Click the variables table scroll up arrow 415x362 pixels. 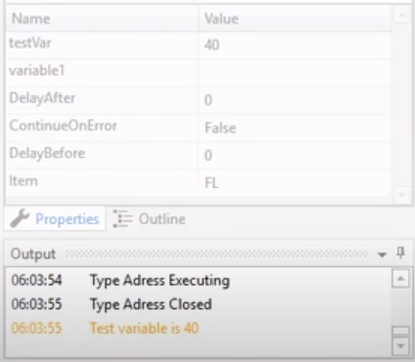402,15
